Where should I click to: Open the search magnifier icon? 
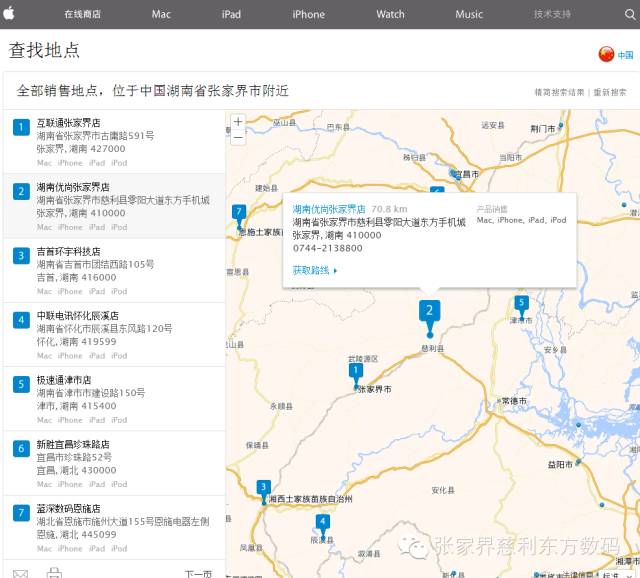point(630,14)
